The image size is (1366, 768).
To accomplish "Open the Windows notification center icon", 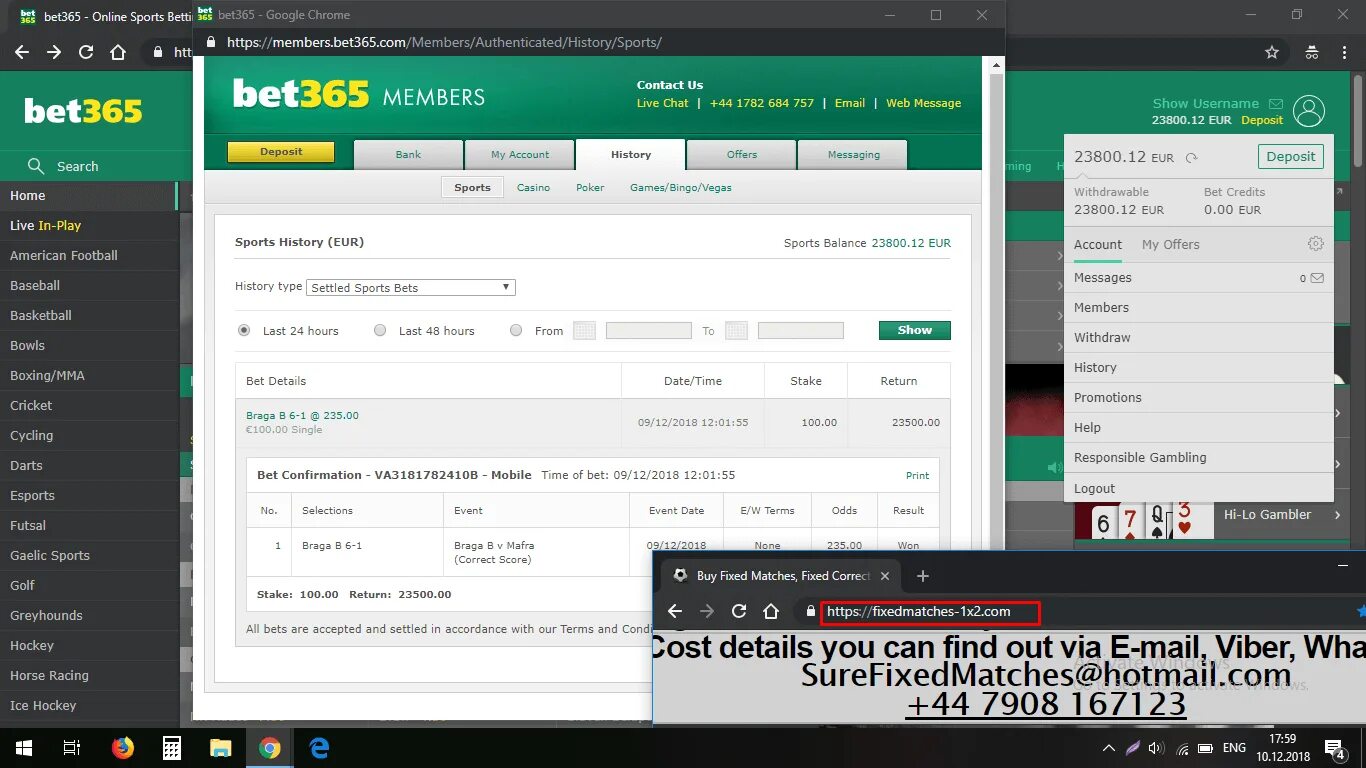I will click(1335, 748).
